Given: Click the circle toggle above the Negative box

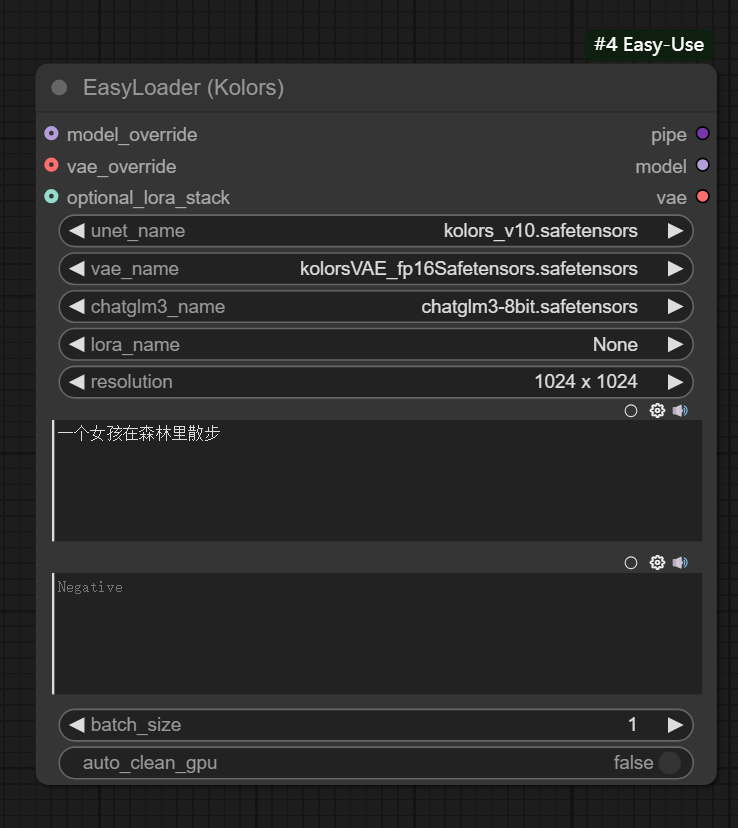Looking at the screenshot, I should click(x=631, y=563).
